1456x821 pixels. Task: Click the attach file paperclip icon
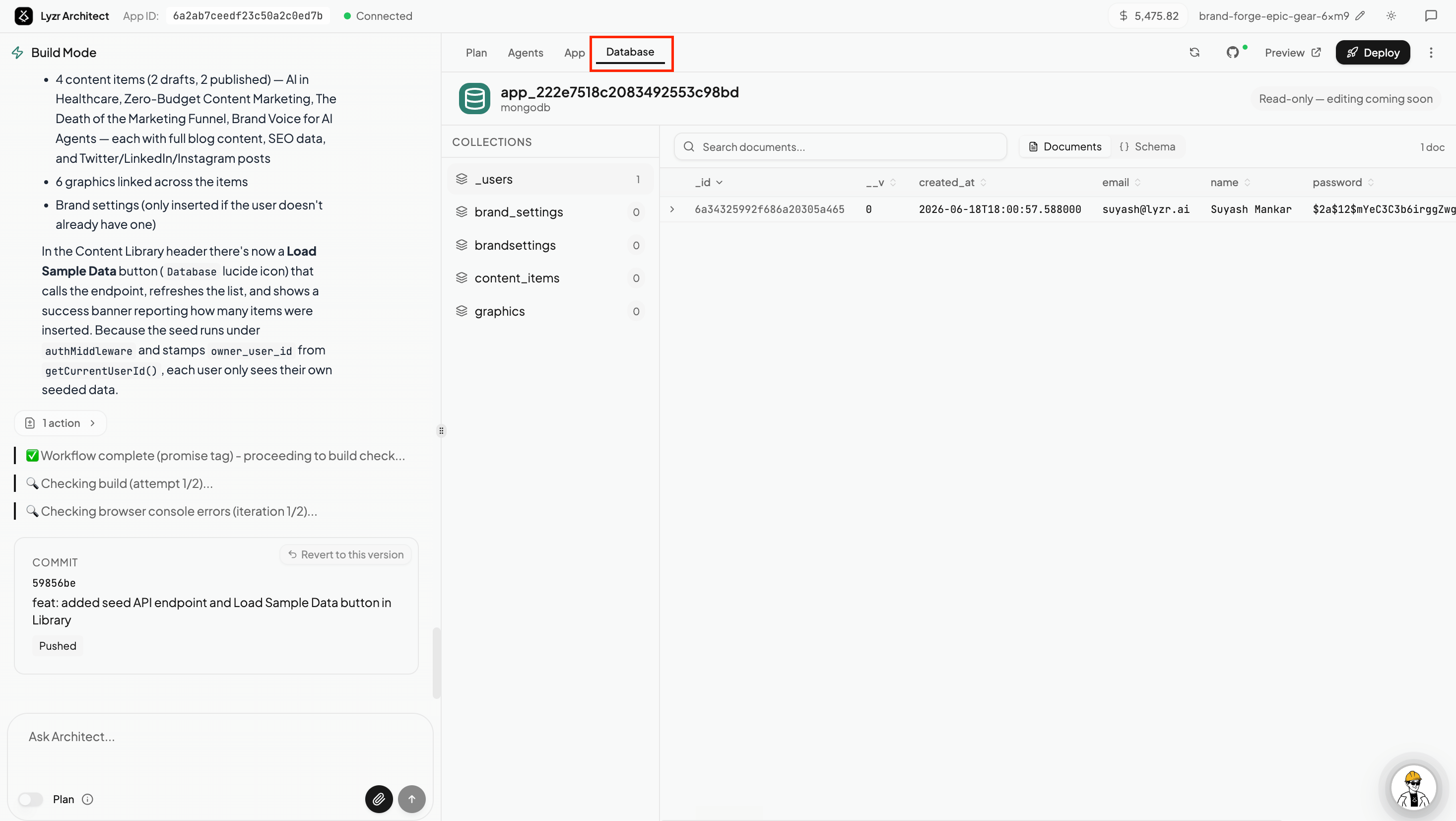pyautogui.click(x=379, y=799)
